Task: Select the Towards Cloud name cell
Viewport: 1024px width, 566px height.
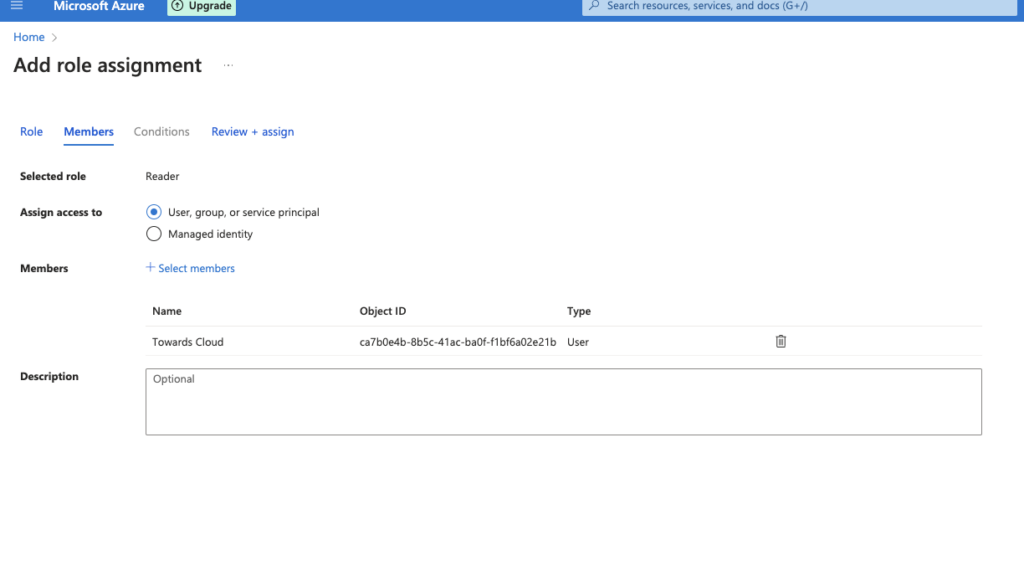Action: pos(188,342)
